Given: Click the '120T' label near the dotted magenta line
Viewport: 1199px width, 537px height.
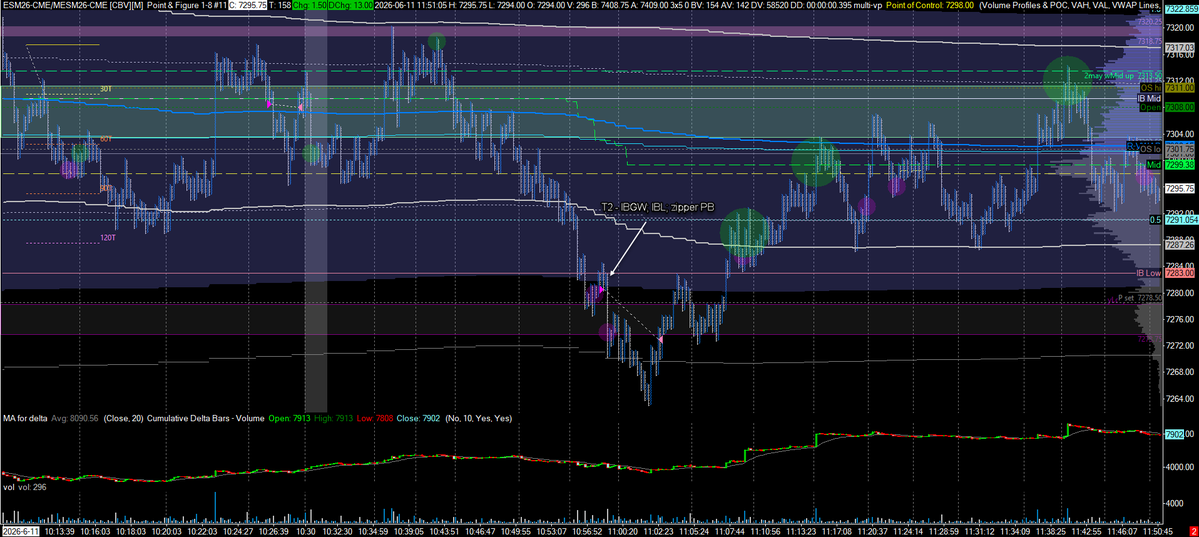Looking at the screenshot, I should (x=106, y=238).
